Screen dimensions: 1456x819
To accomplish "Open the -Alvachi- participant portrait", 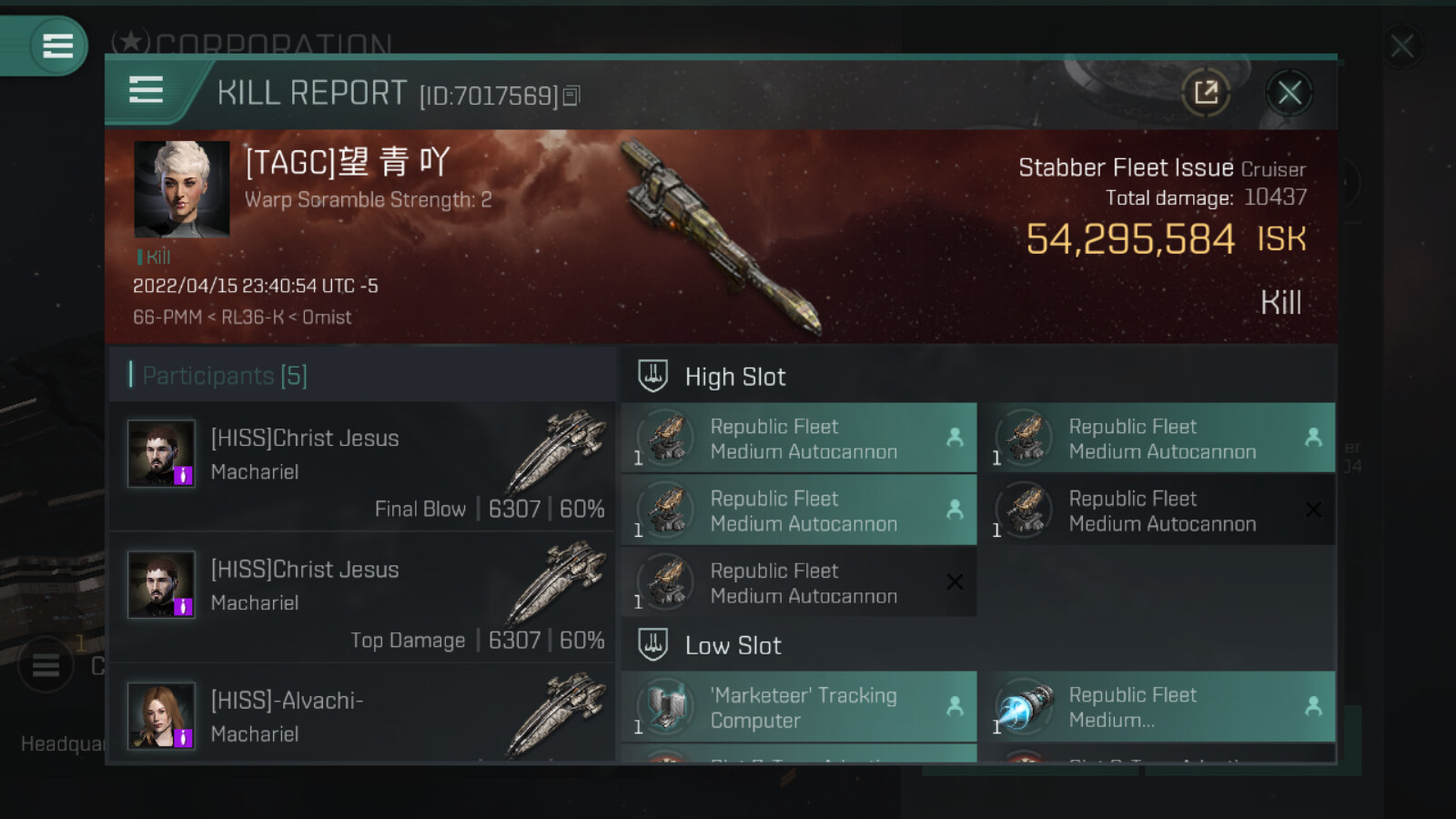I will [161, 715].
